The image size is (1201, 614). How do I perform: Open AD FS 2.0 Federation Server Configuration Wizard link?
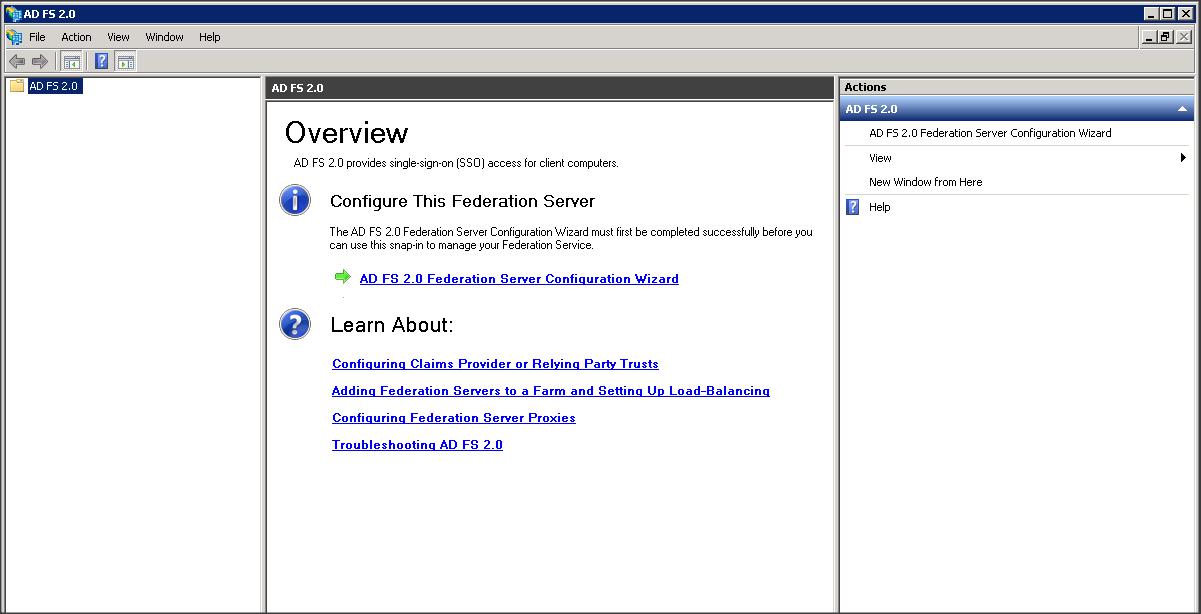point(519,279)
